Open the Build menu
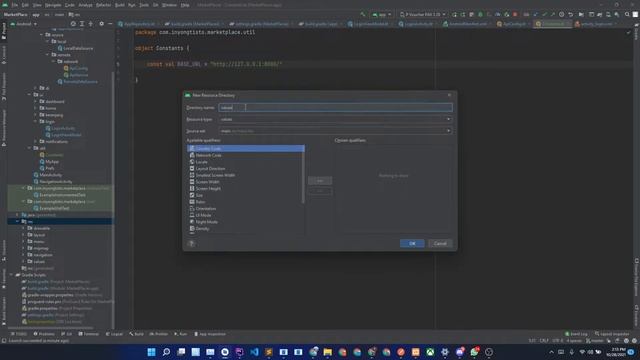Viewport: 640px width, 360px height. point(120,5)
